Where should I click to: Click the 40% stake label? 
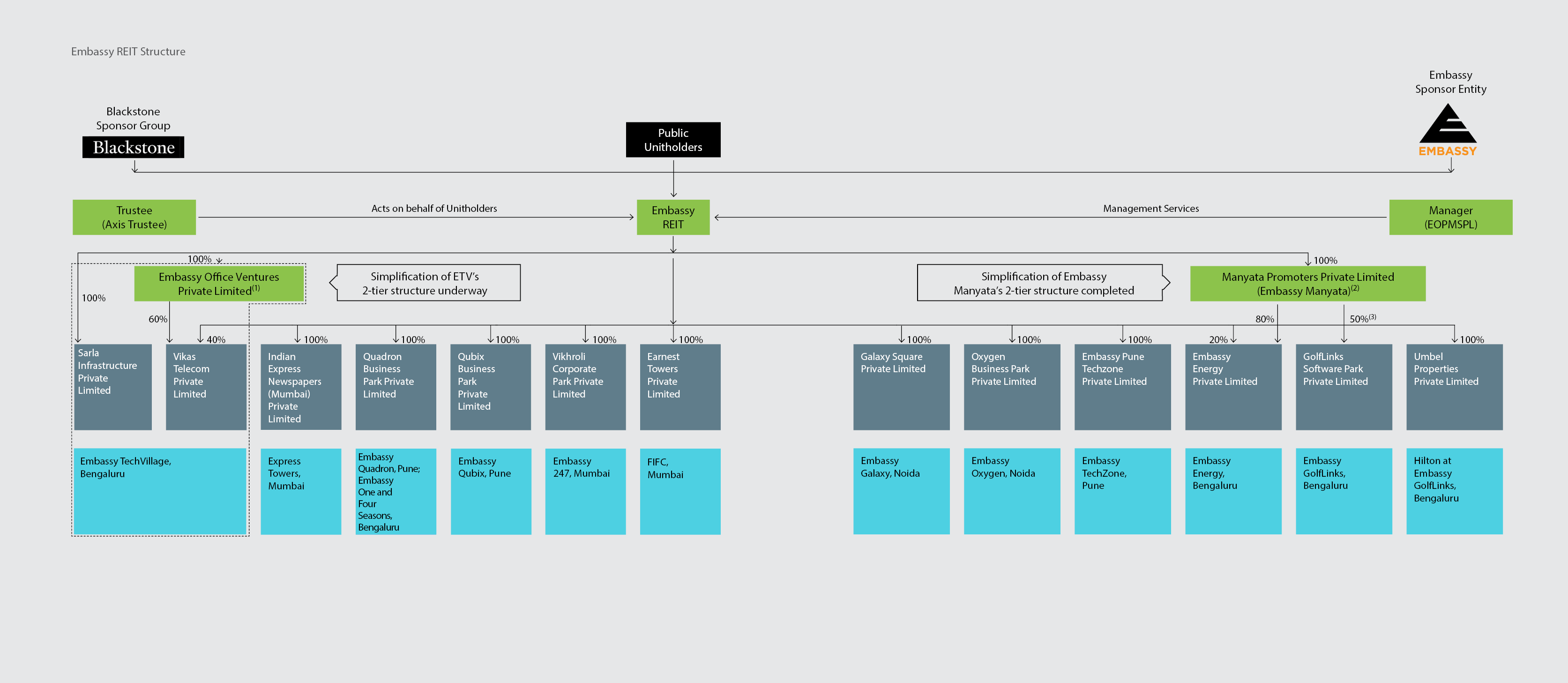pyautogui.click(x=216, y=340)
